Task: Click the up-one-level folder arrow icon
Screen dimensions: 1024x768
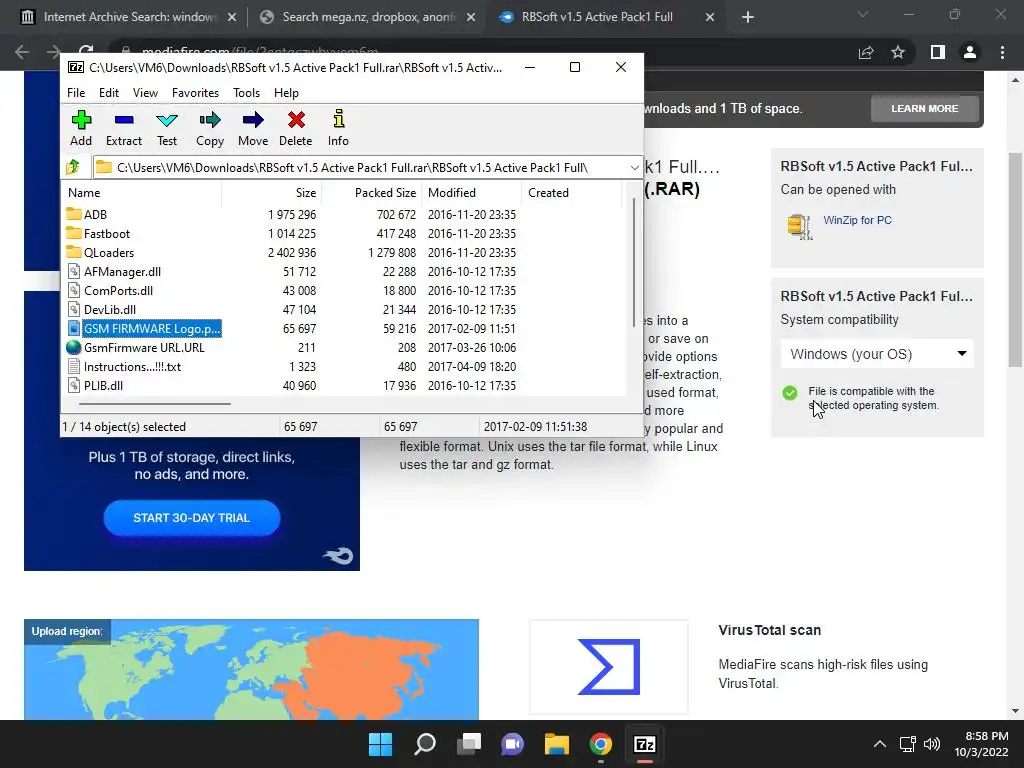Action: 73,167
